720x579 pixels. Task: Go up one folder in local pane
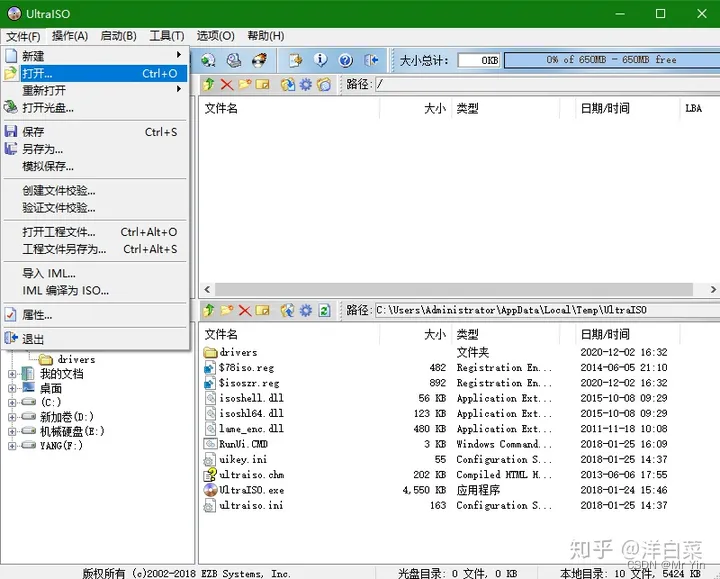(209, 310)
